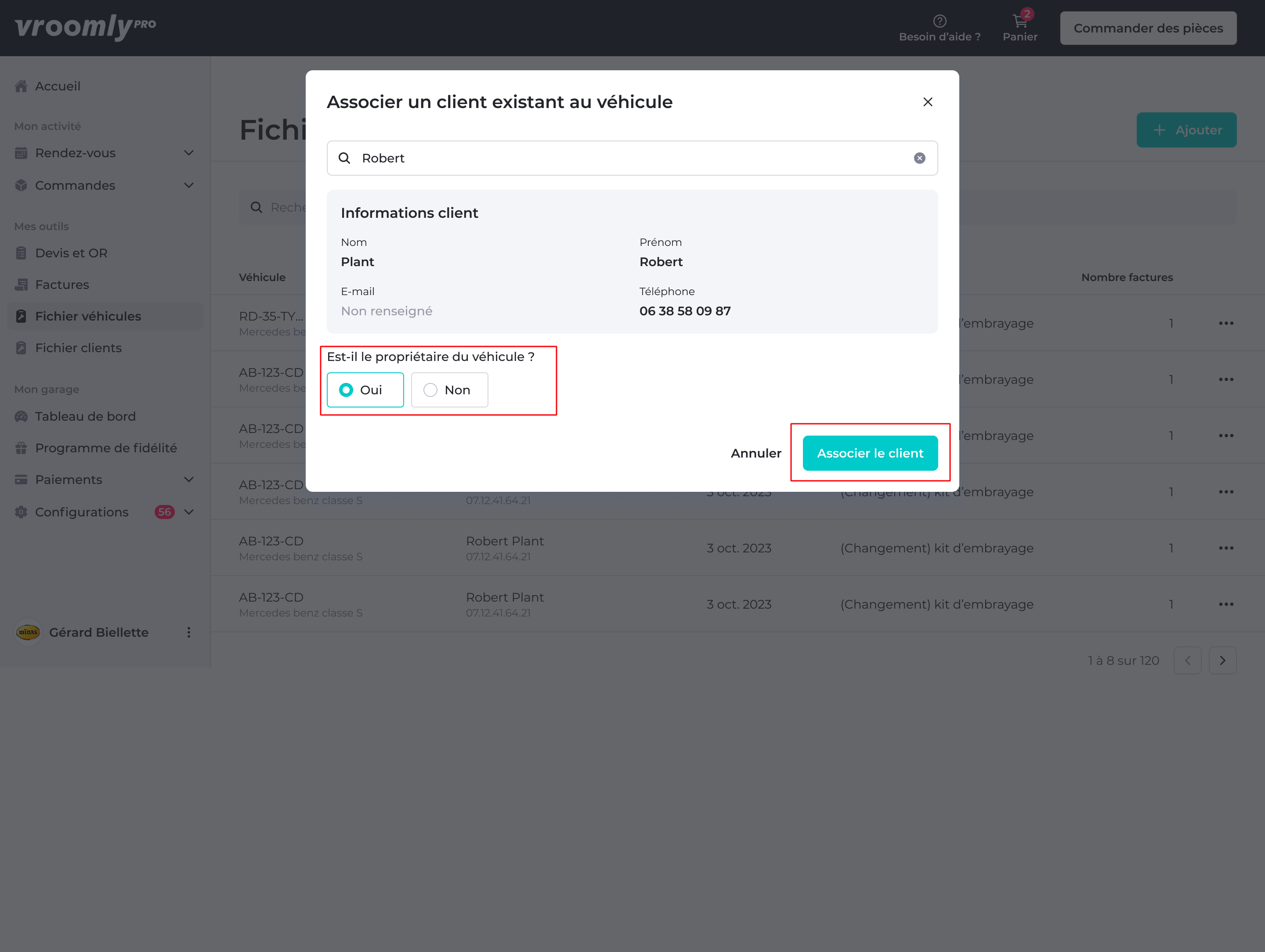Go to previous page of results
Image resolution: width=1265 pixels, height=952 pixels.
click(1187, 660)
